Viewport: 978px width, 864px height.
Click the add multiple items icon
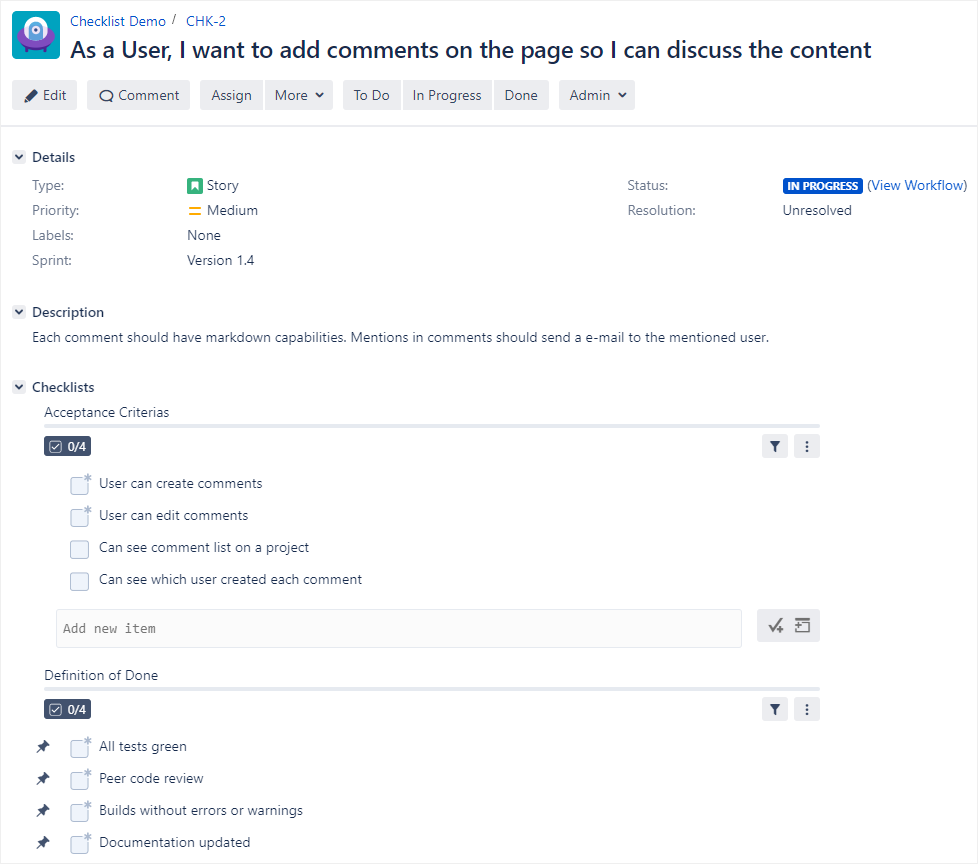point(799,625)
